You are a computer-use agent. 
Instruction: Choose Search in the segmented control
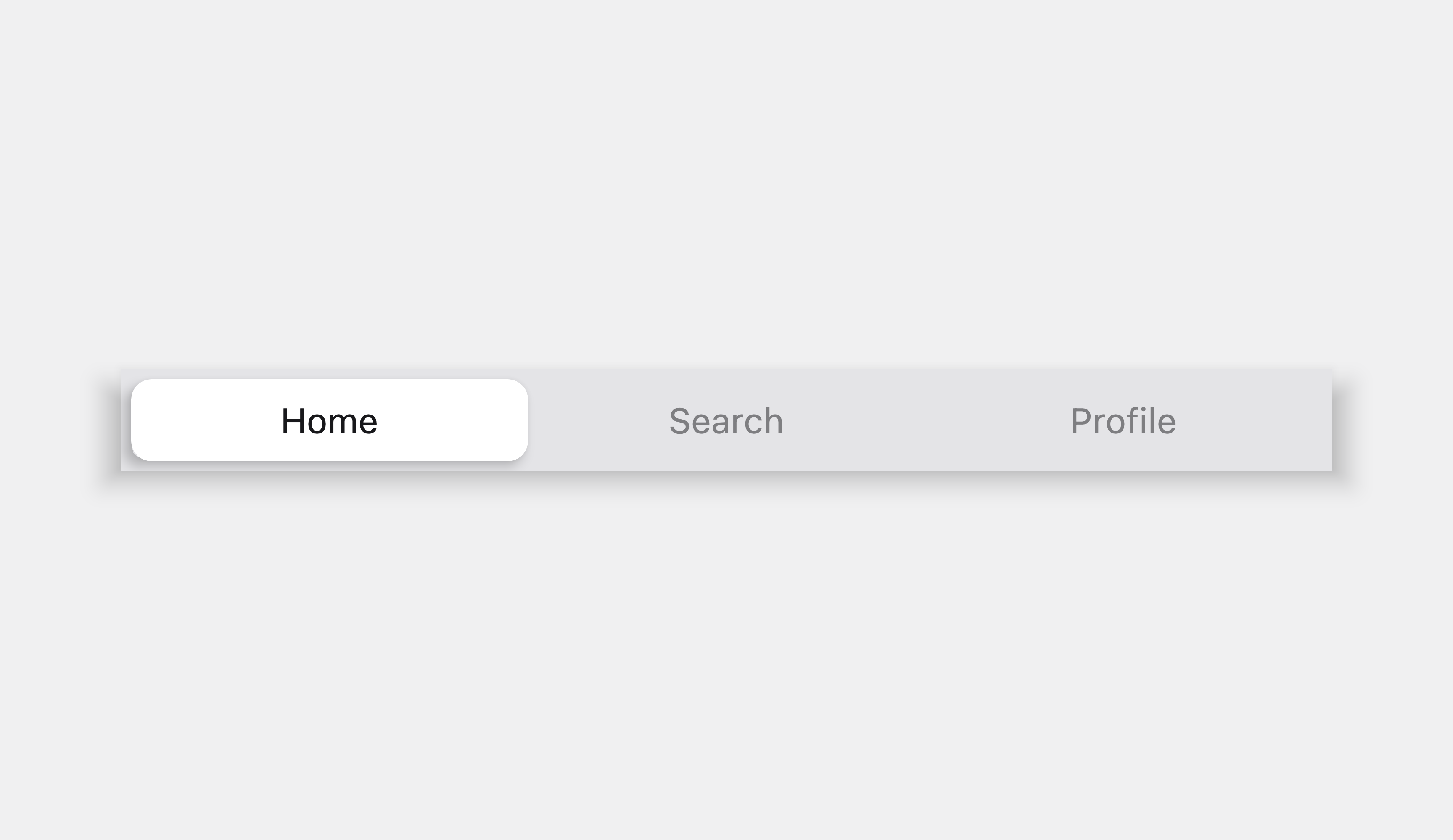point(726,420)
